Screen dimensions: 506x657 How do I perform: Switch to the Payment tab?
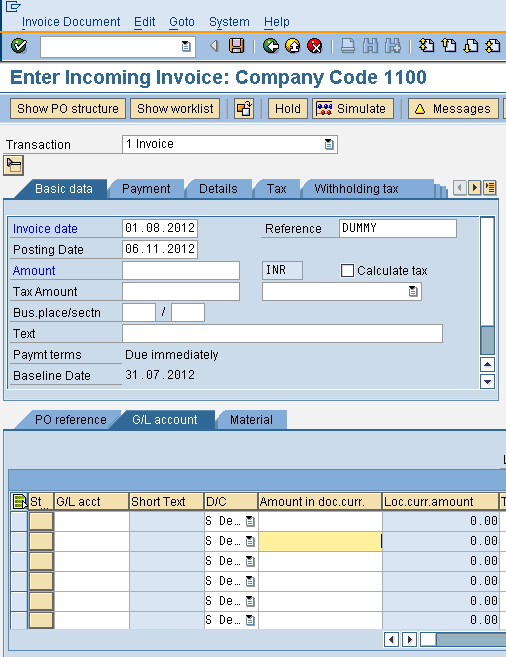[146, 189]
